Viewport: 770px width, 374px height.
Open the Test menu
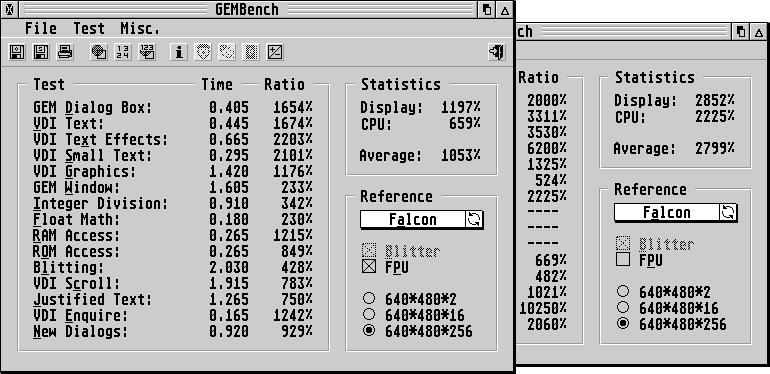click(89, 28)
